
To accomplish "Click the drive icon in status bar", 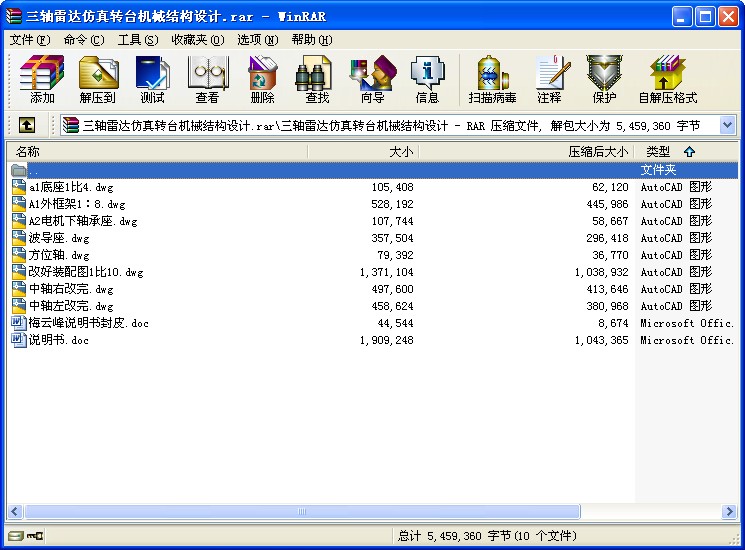I will click(15, 536).
